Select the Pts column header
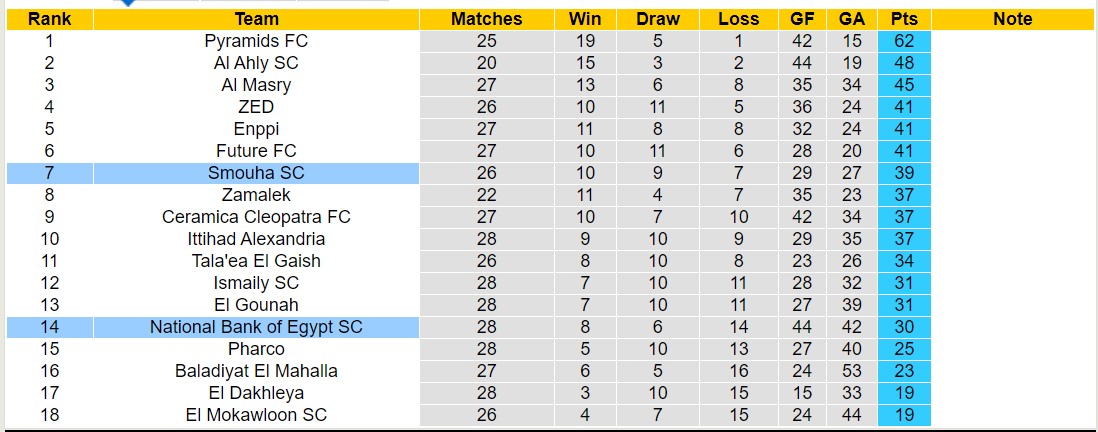This screenshot has width=1098, height=432. (904, 19)
